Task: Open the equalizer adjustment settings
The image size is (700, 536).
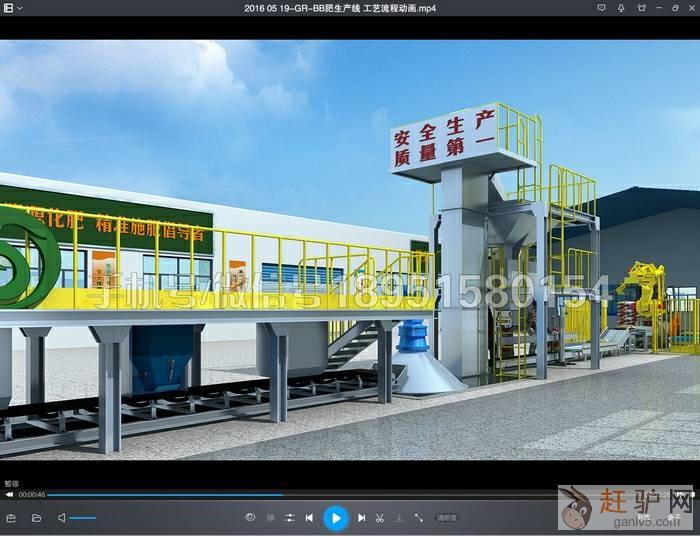Action: point(289,518)
